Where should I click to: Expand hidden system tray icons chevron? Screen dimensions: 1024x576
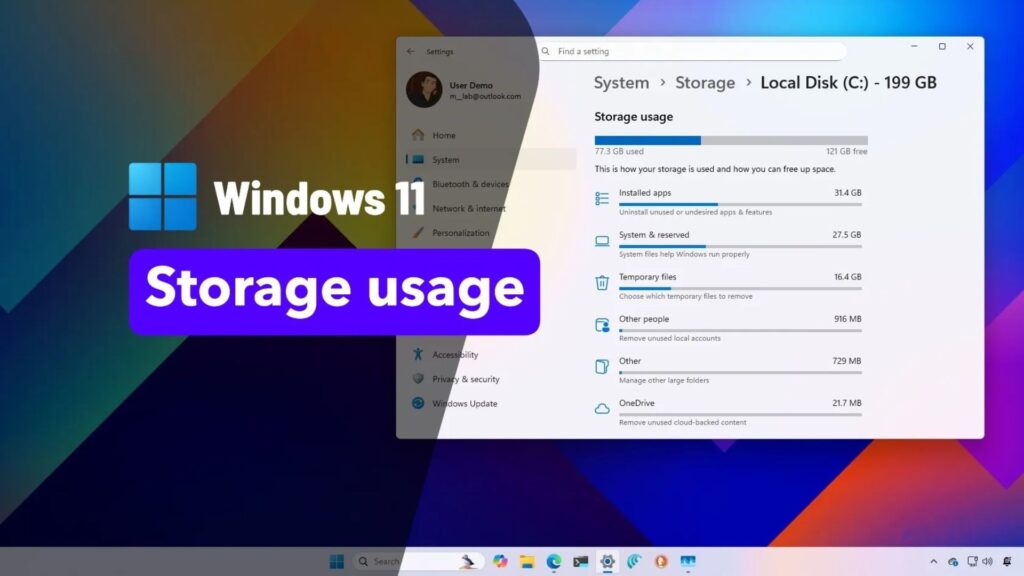click(934, 561)
